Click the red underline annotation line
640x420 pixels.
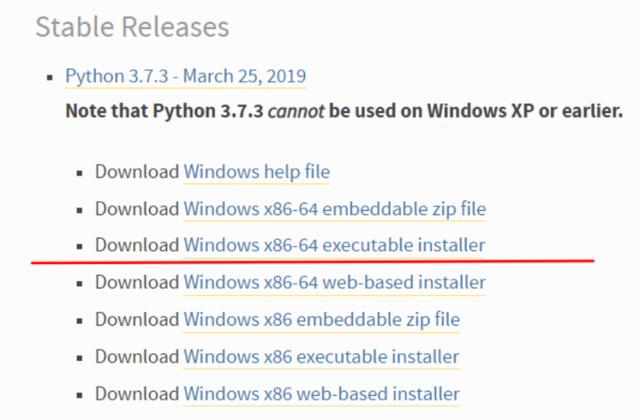pos(313,261)
